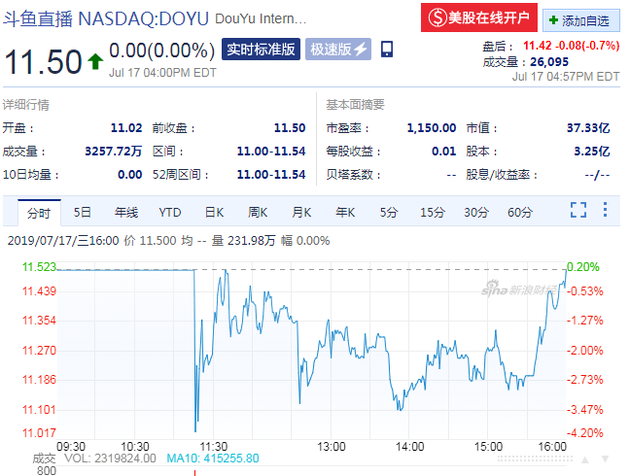Click the change value 0.00(0.00%)
Viewport: 630px width, 476px height.
point(162,51)
